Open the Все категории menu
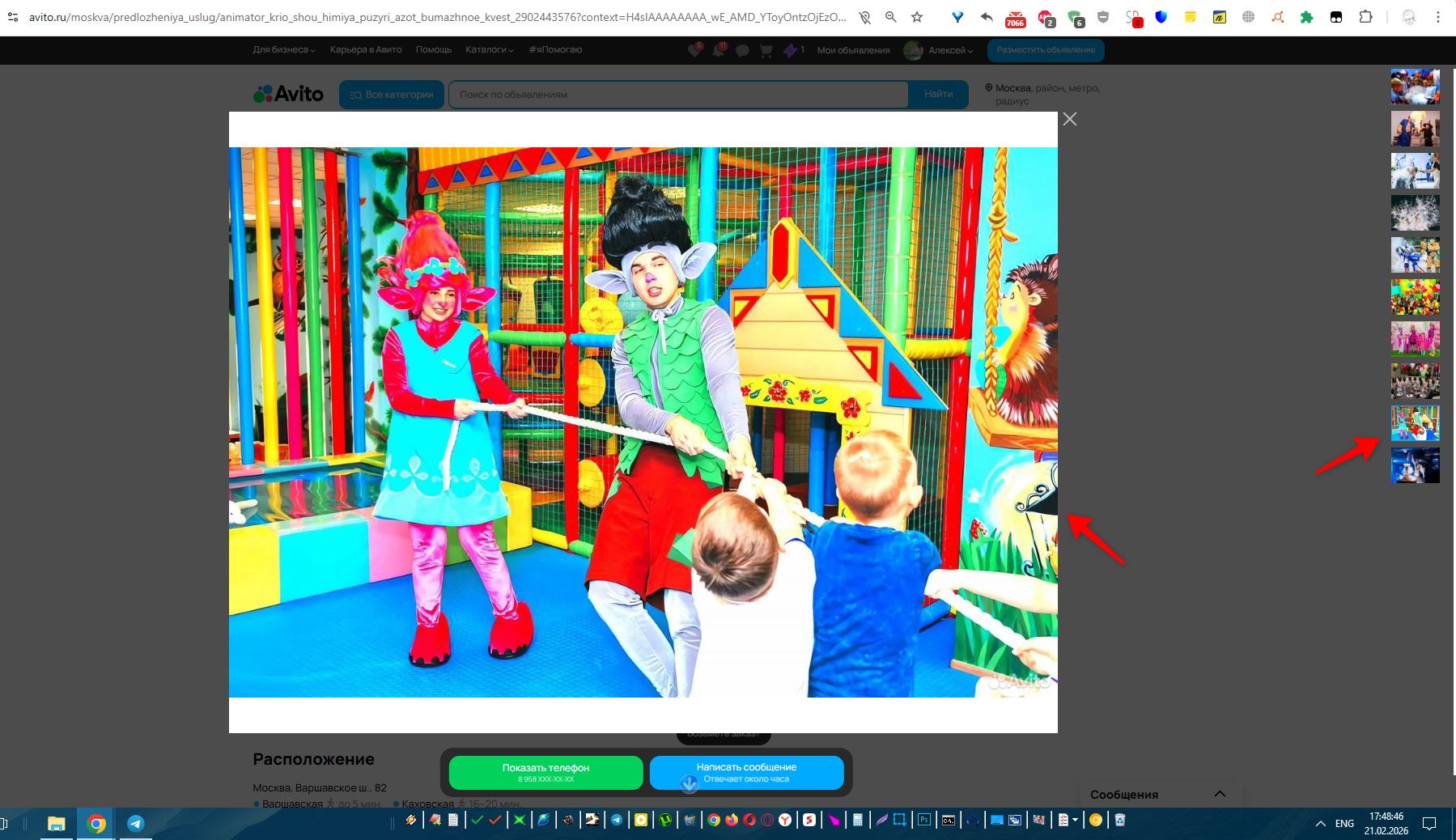This screenshot has width=1456, height=840. (392, 95)
